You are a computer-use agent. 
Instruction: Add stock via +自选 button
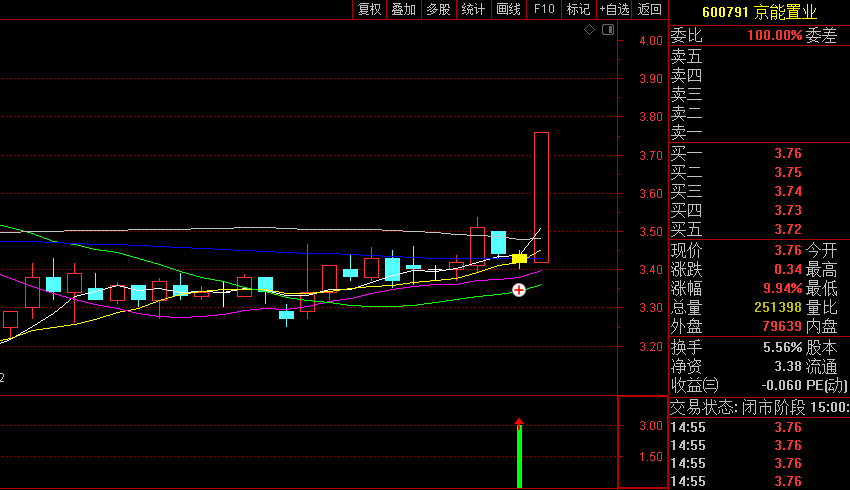click(614, 9)
